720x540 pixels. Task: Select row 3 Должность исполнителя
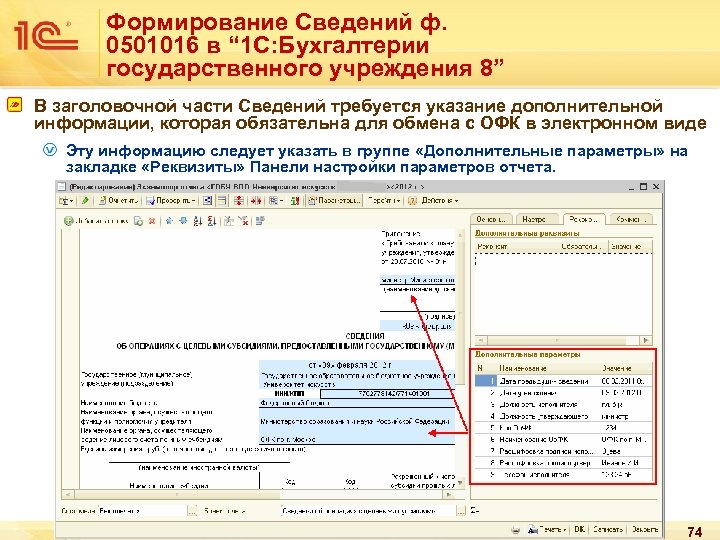[x=563, y=405]
